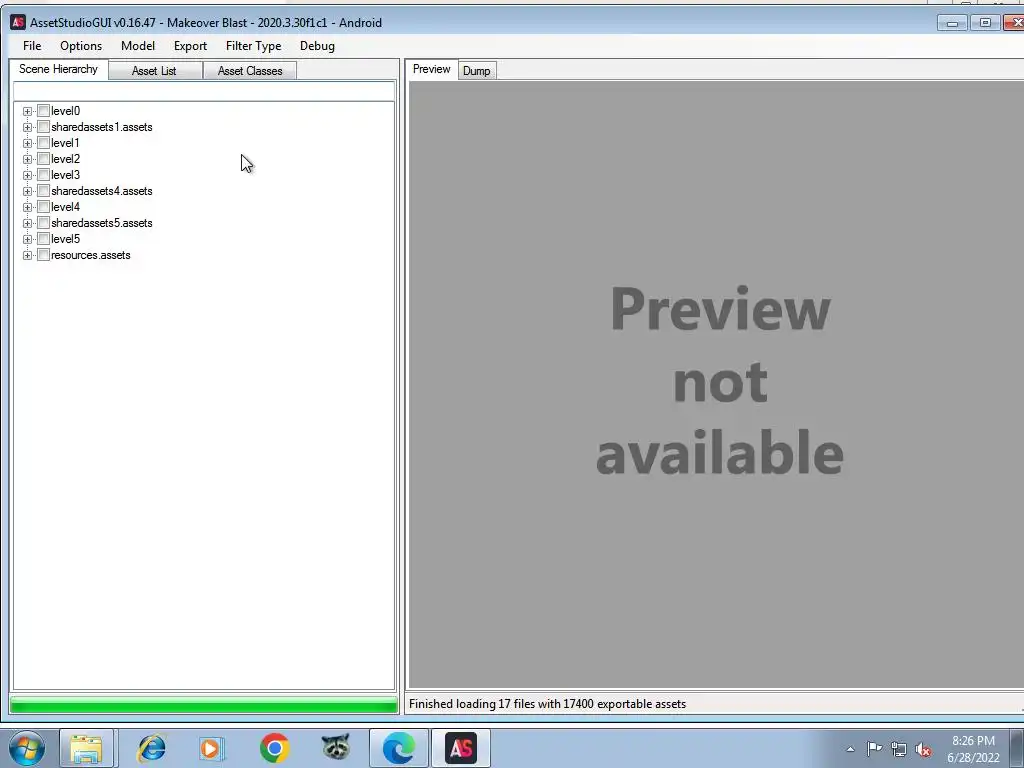
Task: Expand the resources.assets node
Action: pos(27,255)
